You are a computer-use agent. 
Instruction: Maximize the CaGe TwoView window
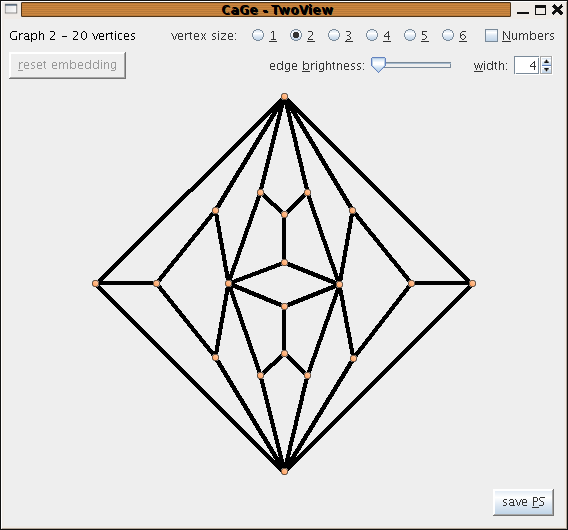pyautogui.click(x=540, y=10)
